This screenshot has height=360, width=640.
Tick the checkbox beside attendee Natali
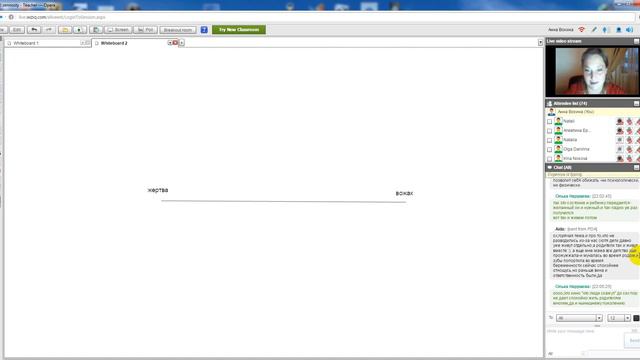pos(549,122)
